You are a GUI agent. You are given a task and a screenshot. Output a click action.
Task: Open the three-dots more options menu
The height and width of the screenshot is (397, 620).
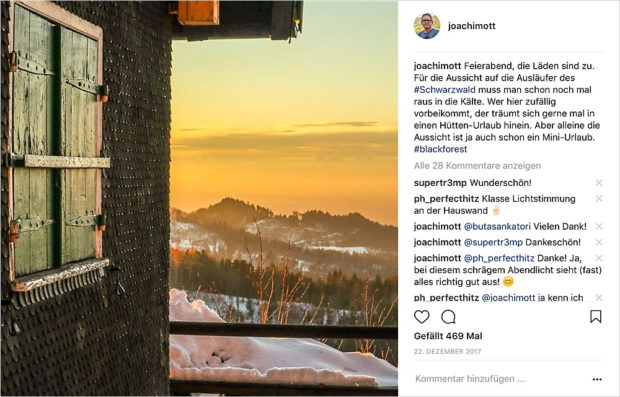tap(597, 379)
